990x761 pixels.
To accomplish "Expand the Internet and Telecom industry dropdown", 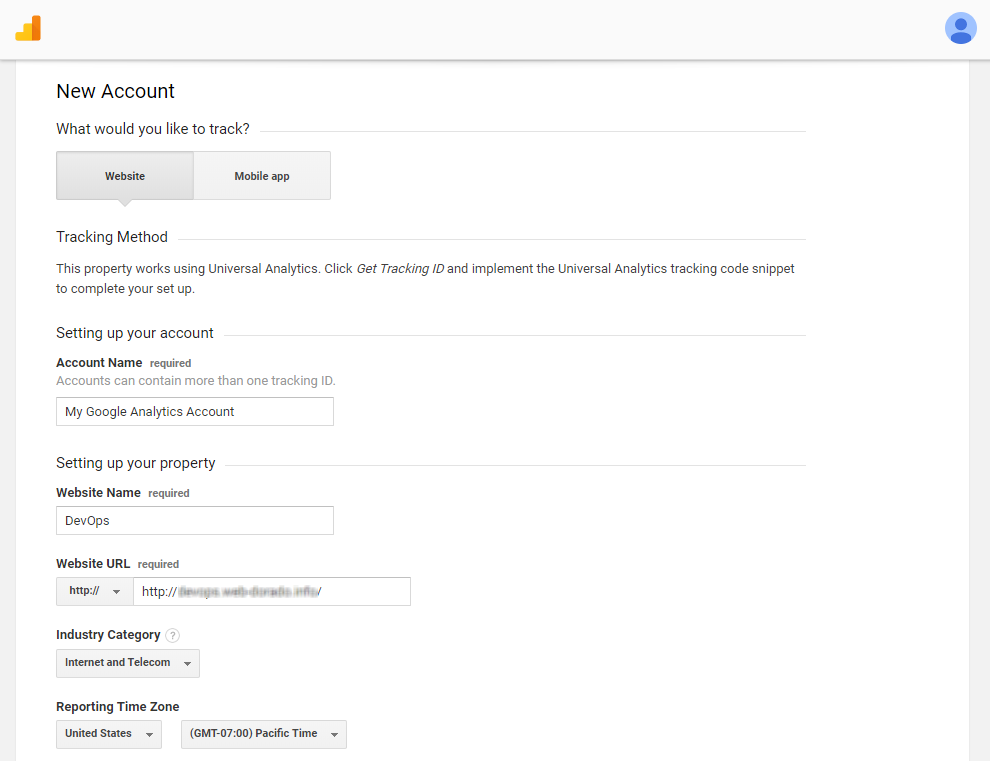I will (x=128, y=663).
